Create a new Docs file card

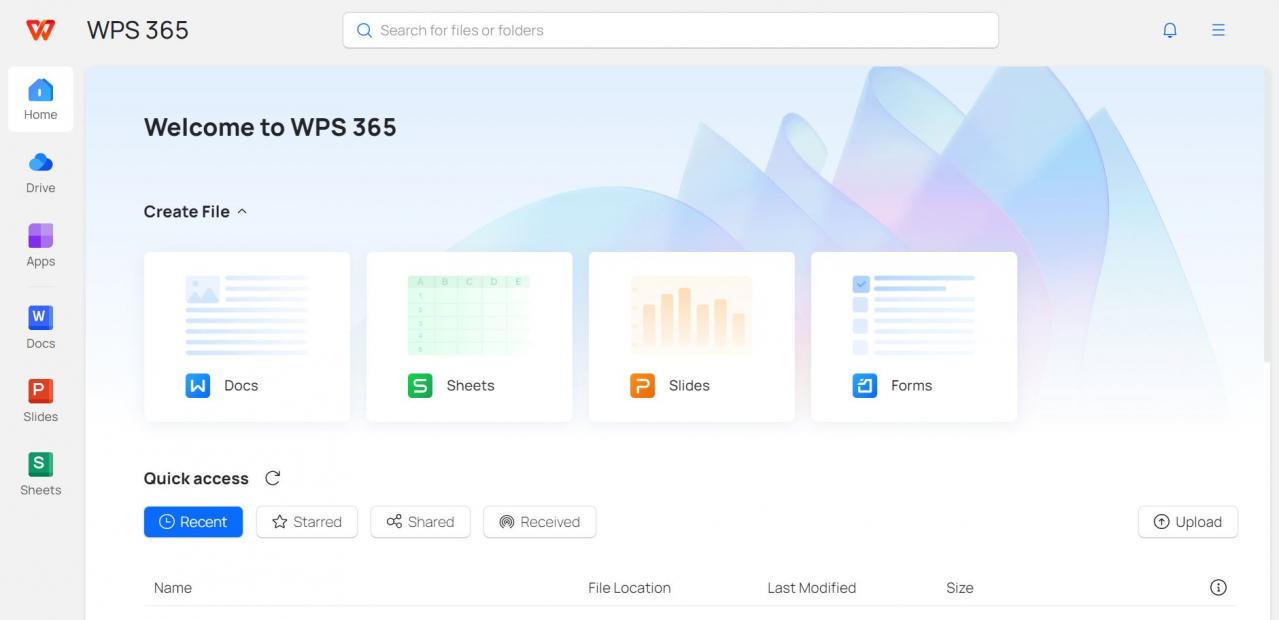pyautogui.click(x=247, y=337)
